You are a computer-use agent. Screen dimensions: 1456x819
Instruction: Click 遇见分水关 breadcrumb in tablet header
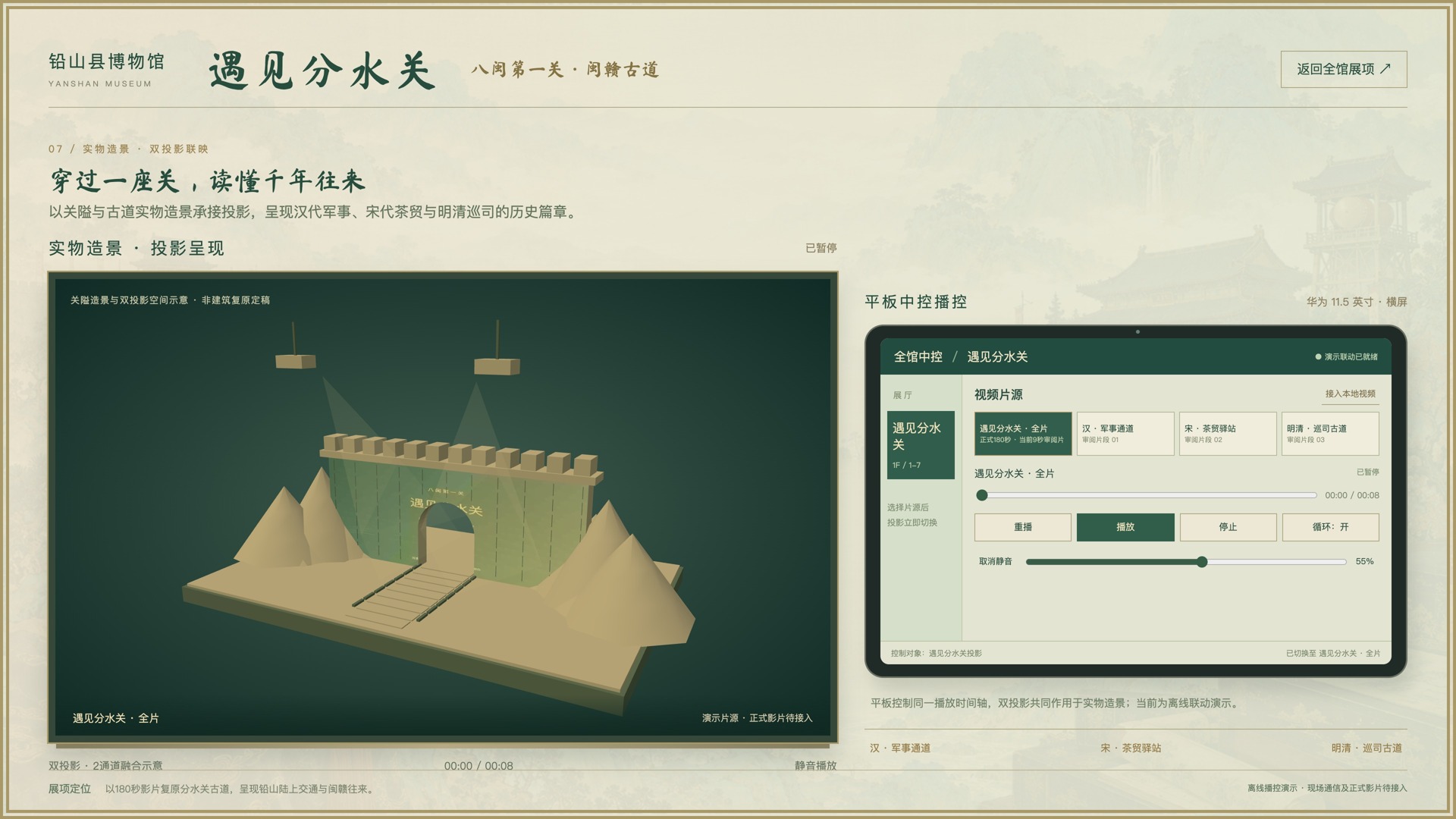point(997,356)
